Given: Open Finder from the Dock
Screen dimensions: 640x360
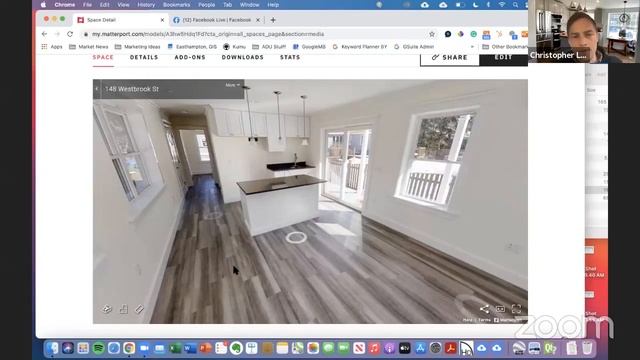Looking at the screenshot, I should pyautogui.click(x=52, y=348).
